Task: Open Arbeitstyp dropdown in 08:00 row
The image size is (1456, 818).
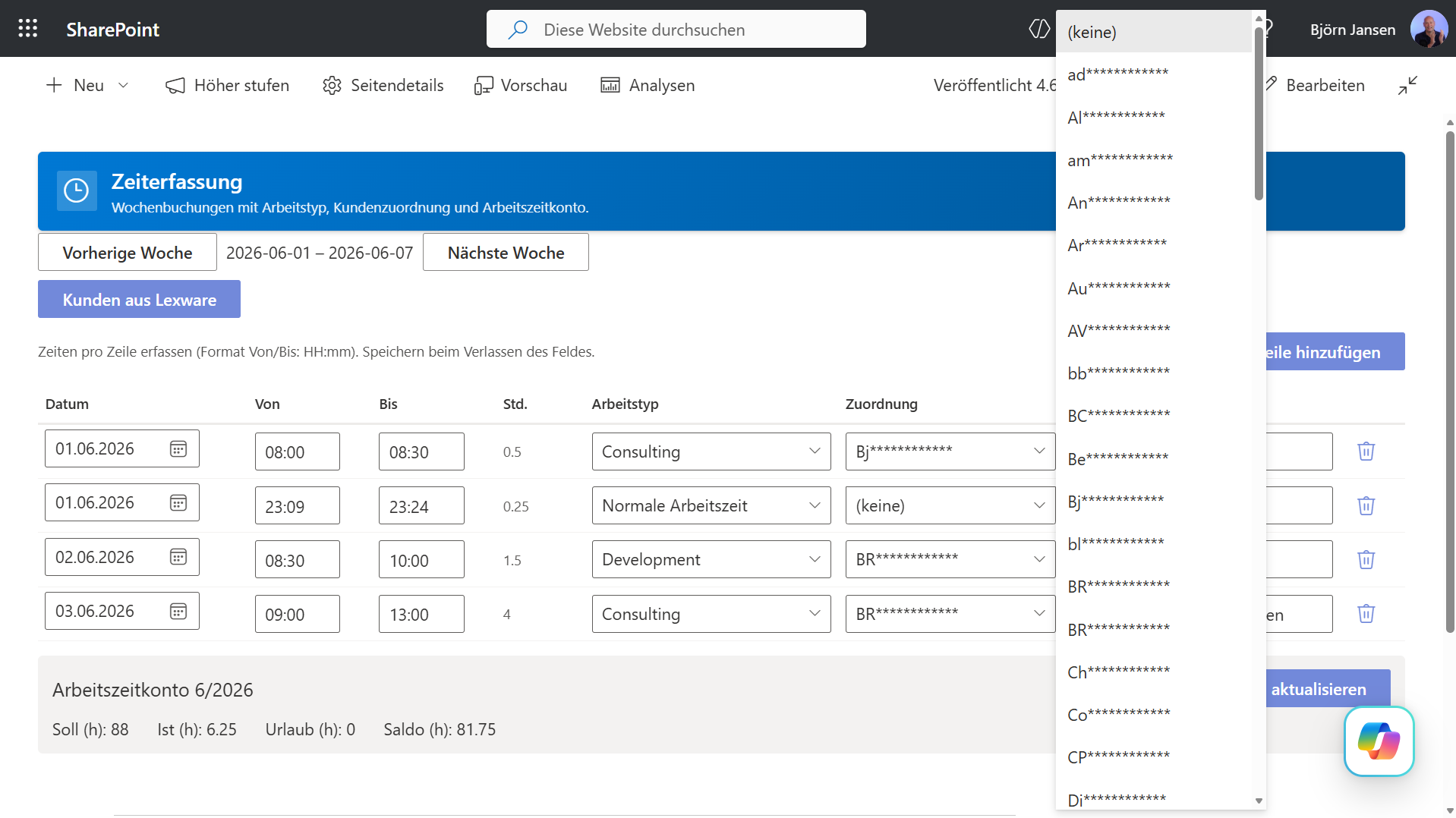Action: point(711,451)
